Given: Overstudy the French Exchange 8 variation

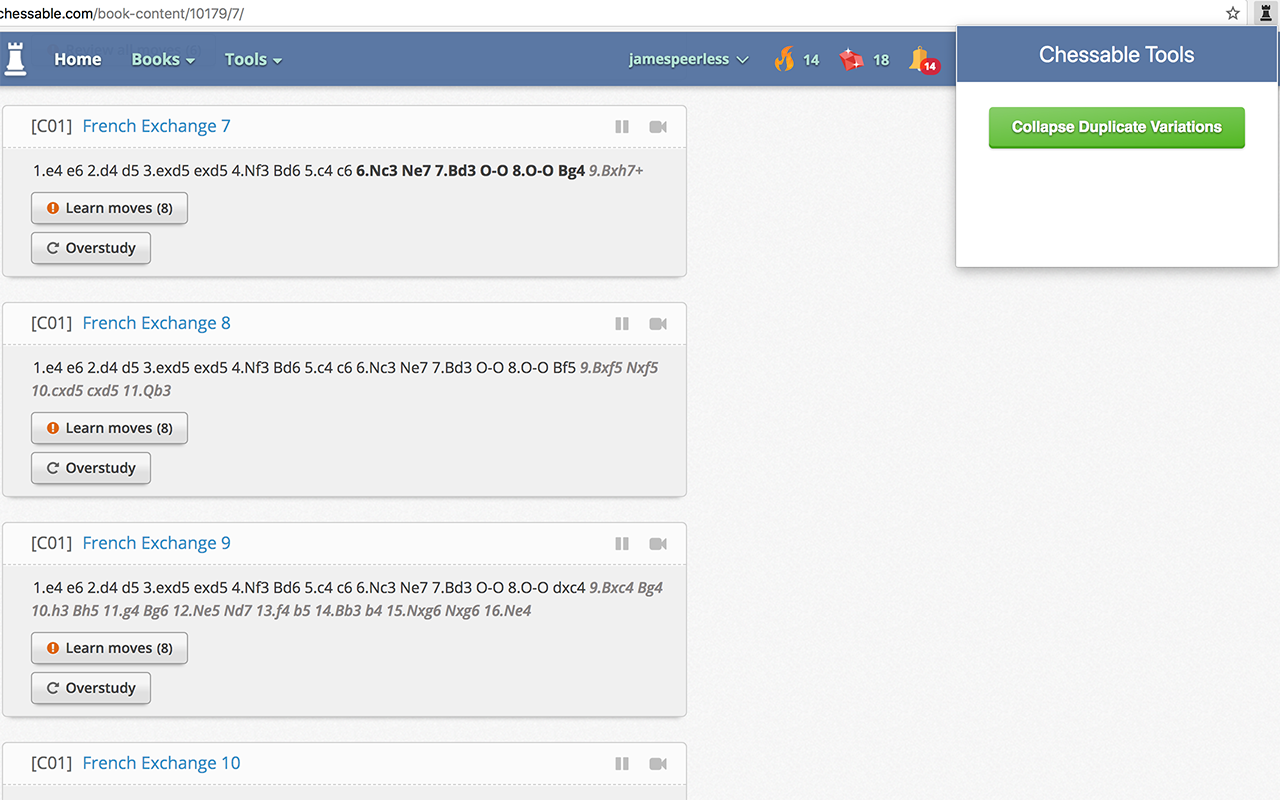Looking at the screenshot, I should click(x=91, y=468).
